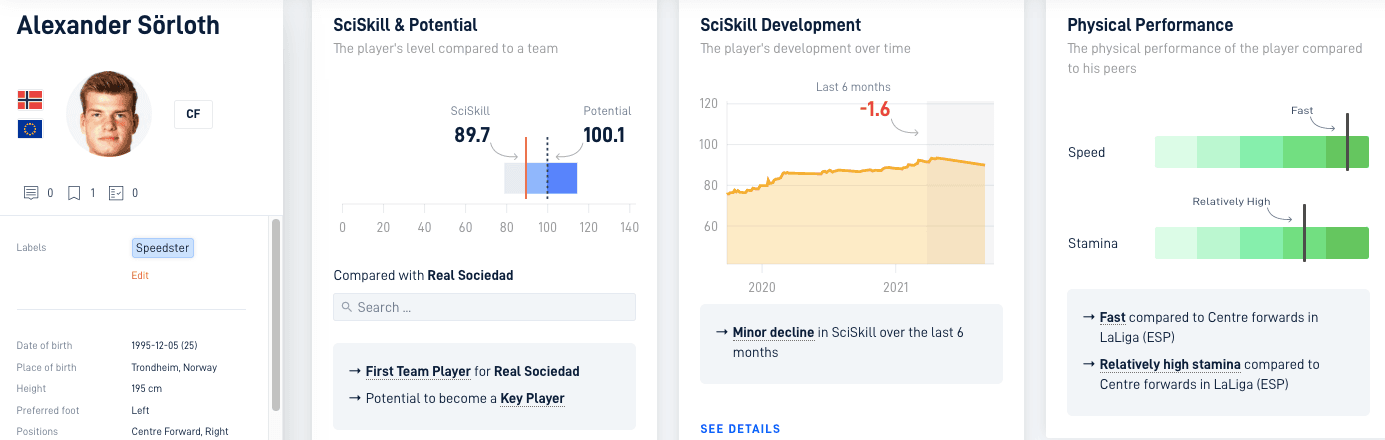Click the left panel vertical scrollbar
The image size is (1385, 440).
(x=276, y=315)
